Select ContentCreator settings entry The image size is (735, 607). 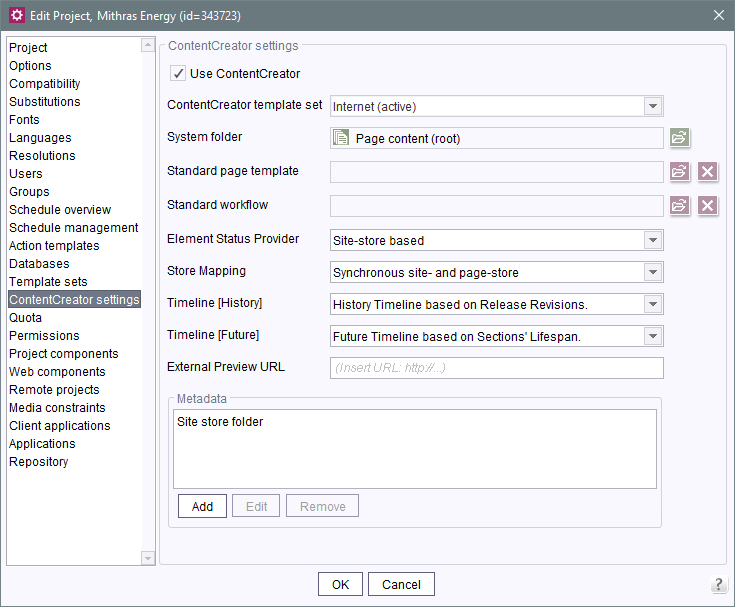(x=74, y=300)
